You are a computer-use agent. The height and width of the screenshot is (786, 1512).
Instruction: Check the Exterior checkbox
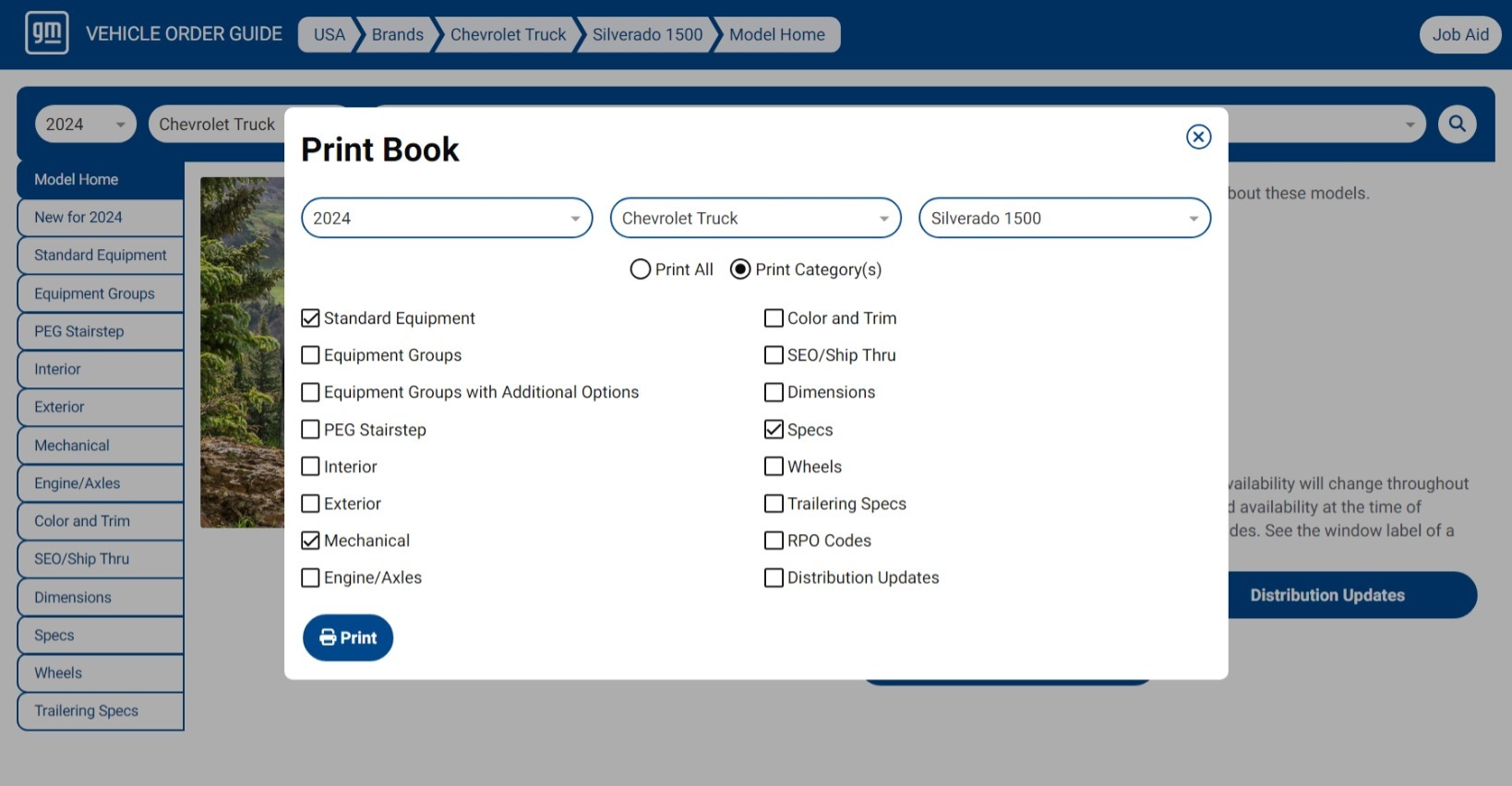click(311, 504)
